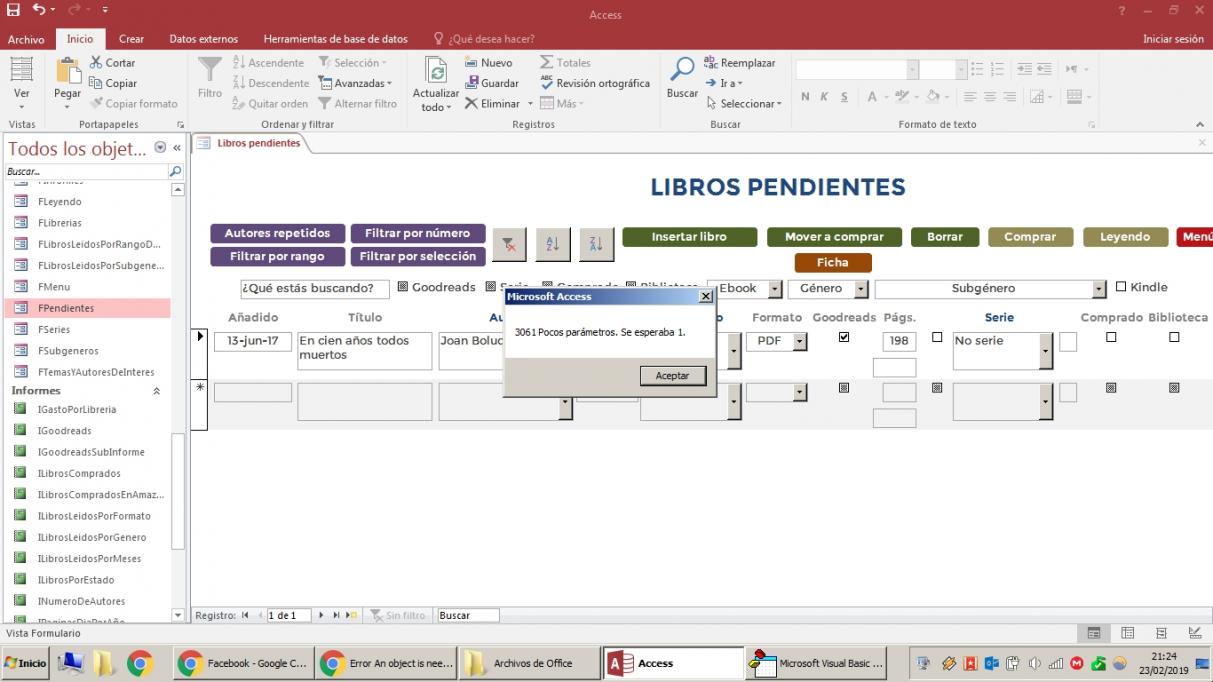The height and width of the screenshot is (682, 1213).
Task: Open the PDF Formato dropdown
Action: click(x=800, y=342)
